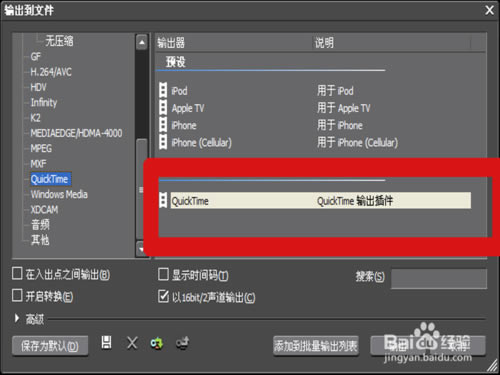This screenshot has height=375, width=500.
Task: Click the tree scrollbar up arrow
Action: coord(142,42)
